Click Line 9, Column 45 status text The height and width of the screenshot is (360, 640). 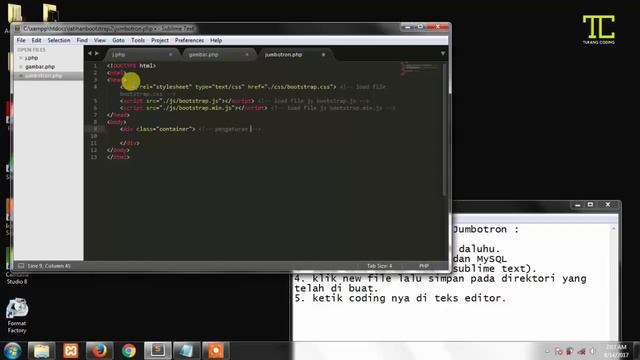49,266
